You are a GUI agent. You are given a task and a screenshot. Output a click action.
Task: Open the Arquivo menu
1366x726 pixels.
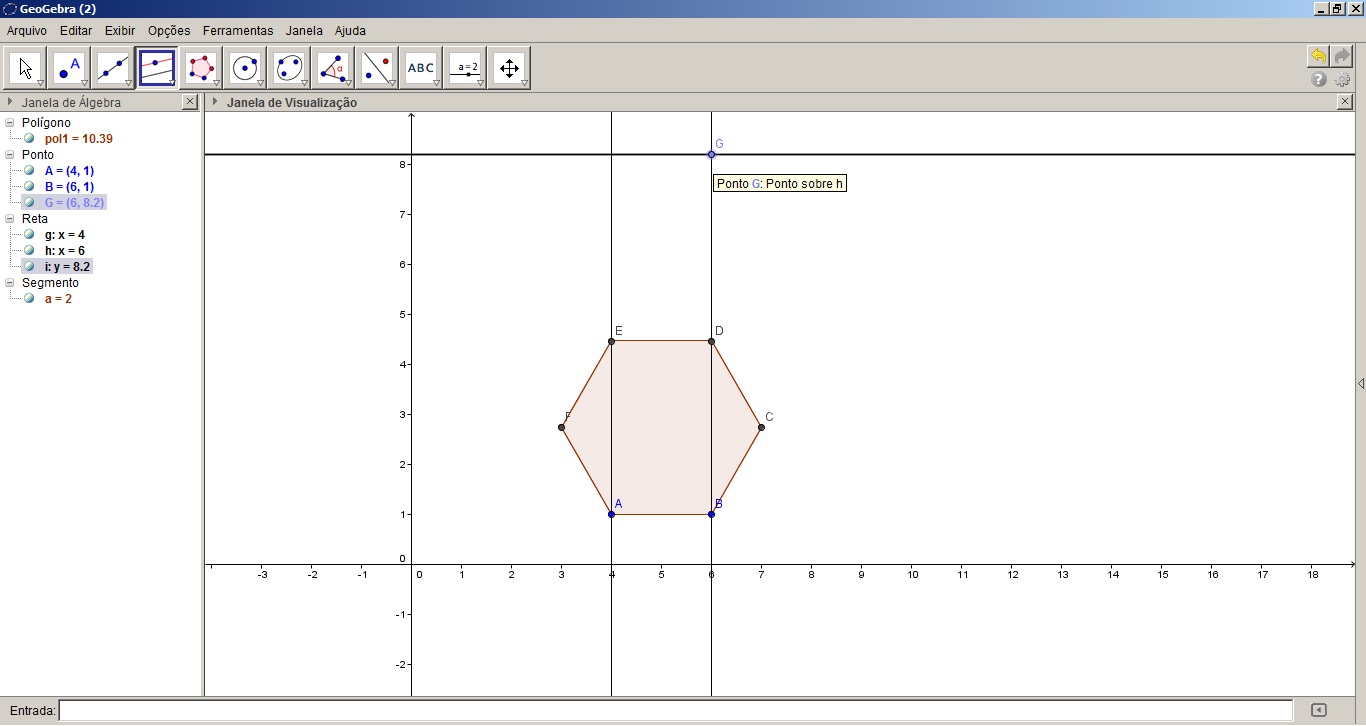click(27, 31)
